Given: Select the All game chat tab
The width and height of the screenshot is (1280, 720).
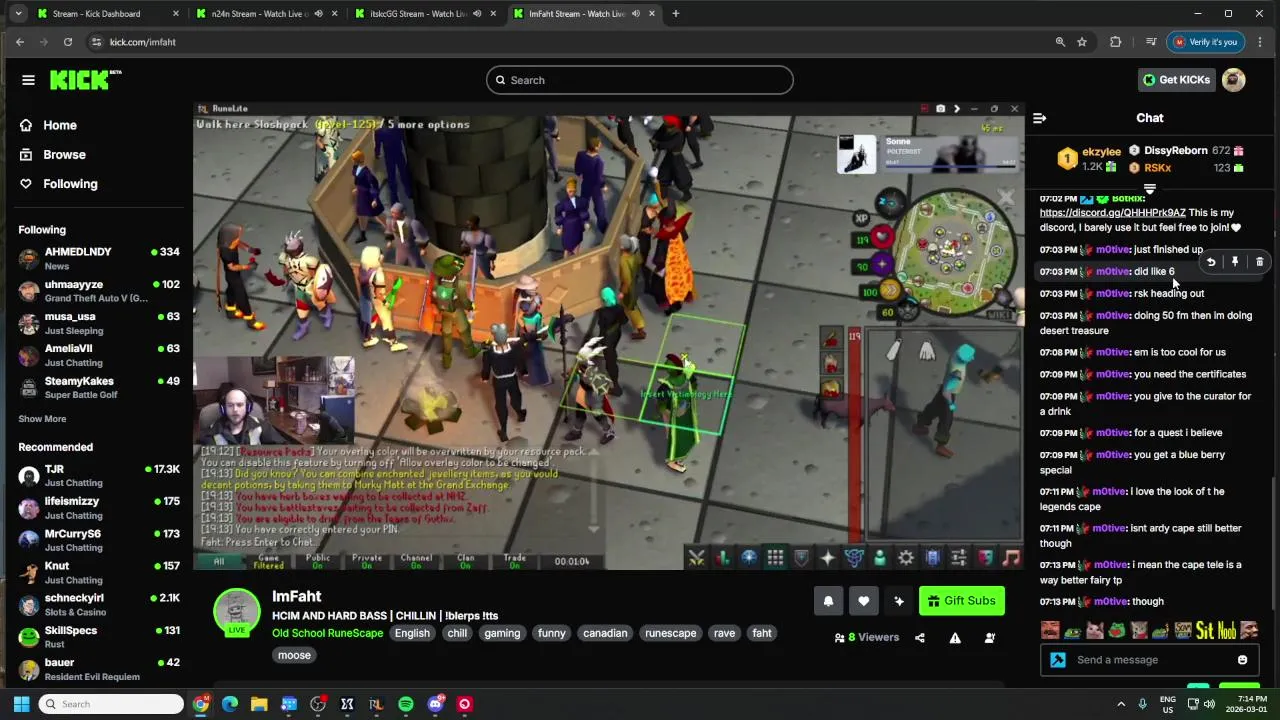Looking at the screenshot, I should pyautogui.click(x=219, y=561).
